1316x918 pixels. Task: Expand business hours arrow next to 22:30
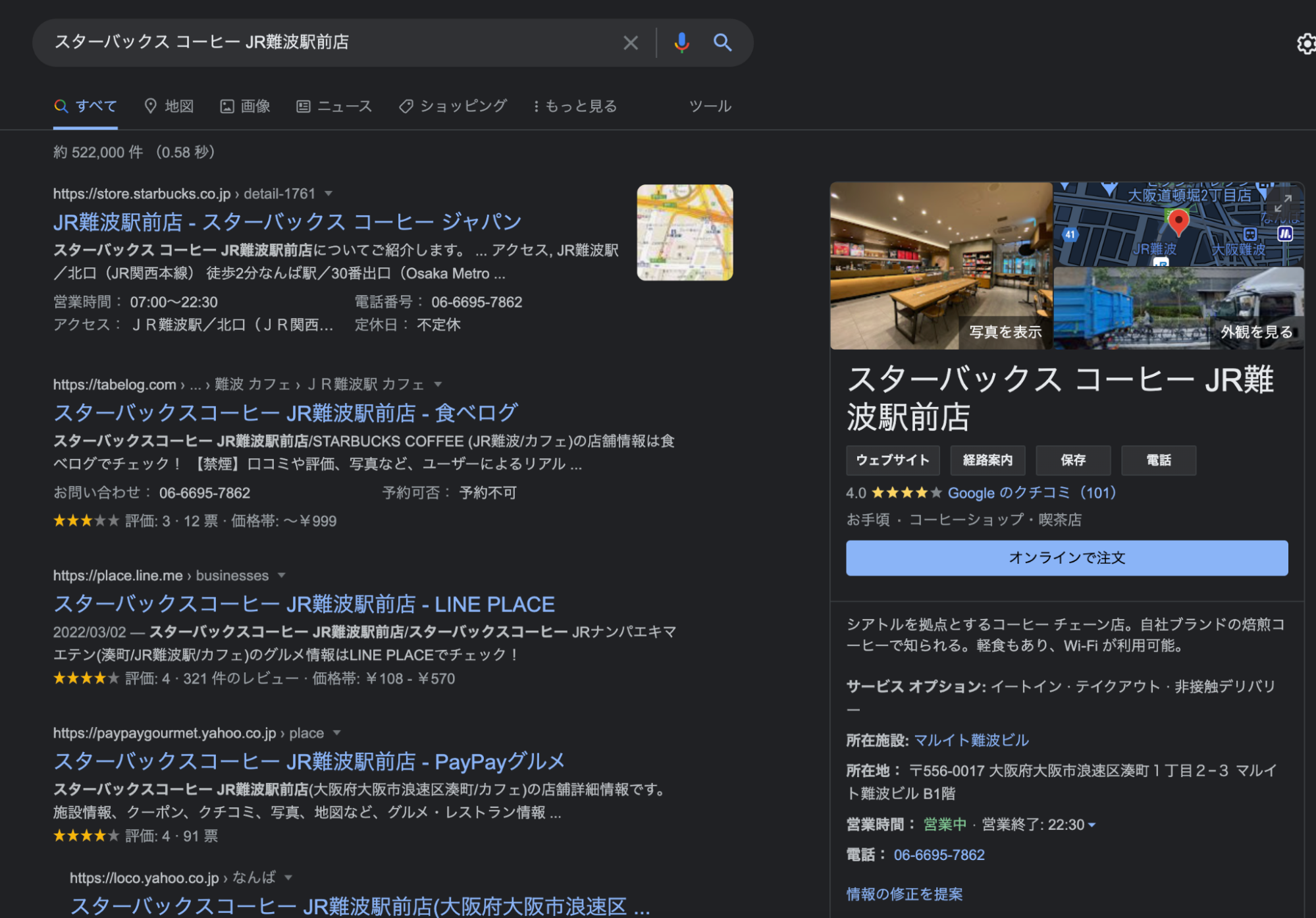[1092, 825]
